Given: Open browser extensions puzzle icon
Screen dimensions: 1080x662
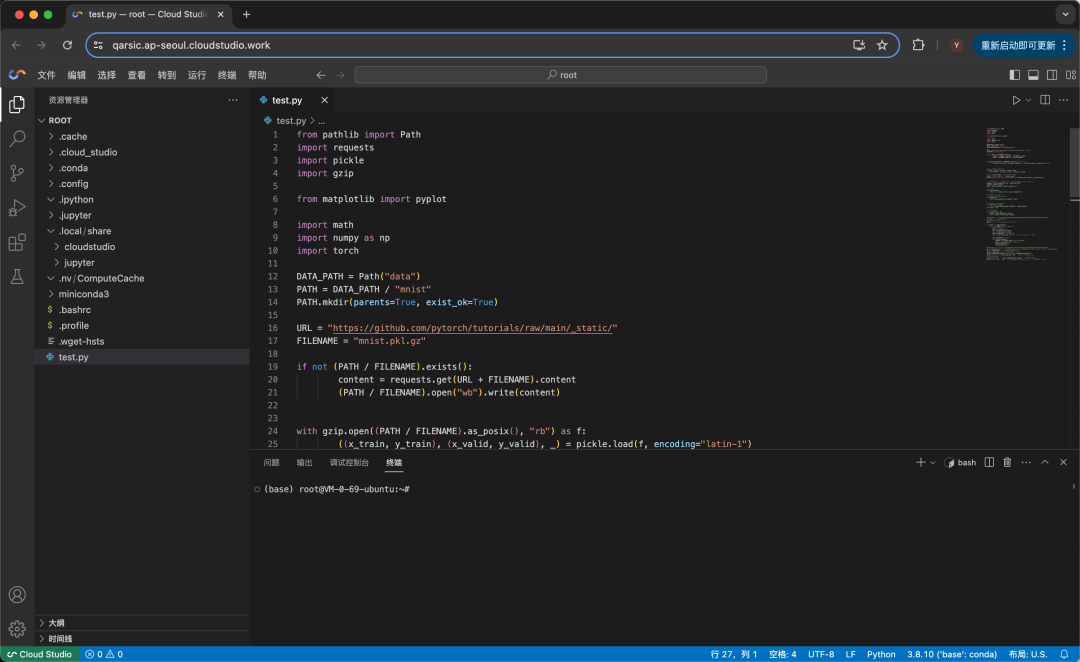Looking at the screenshot, I should [918, 45].
